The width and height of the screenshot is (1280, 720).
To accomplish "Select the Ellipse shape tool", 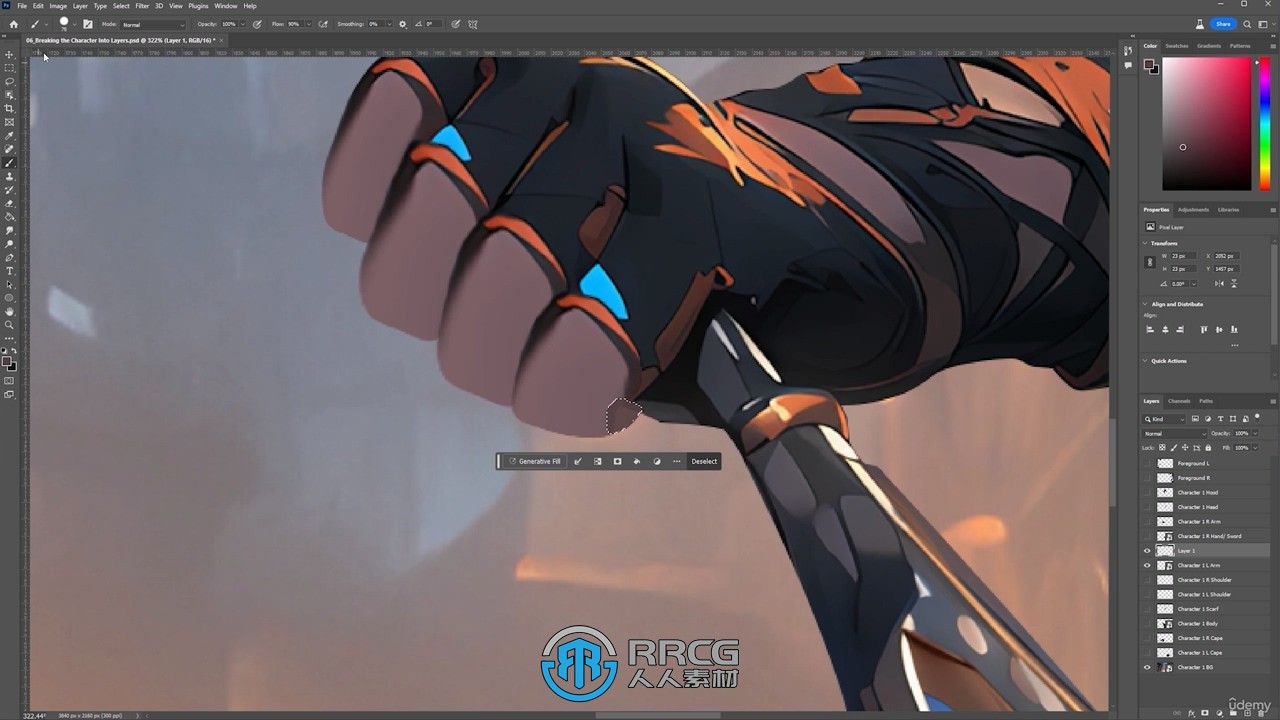I will [x=10, y=297].
